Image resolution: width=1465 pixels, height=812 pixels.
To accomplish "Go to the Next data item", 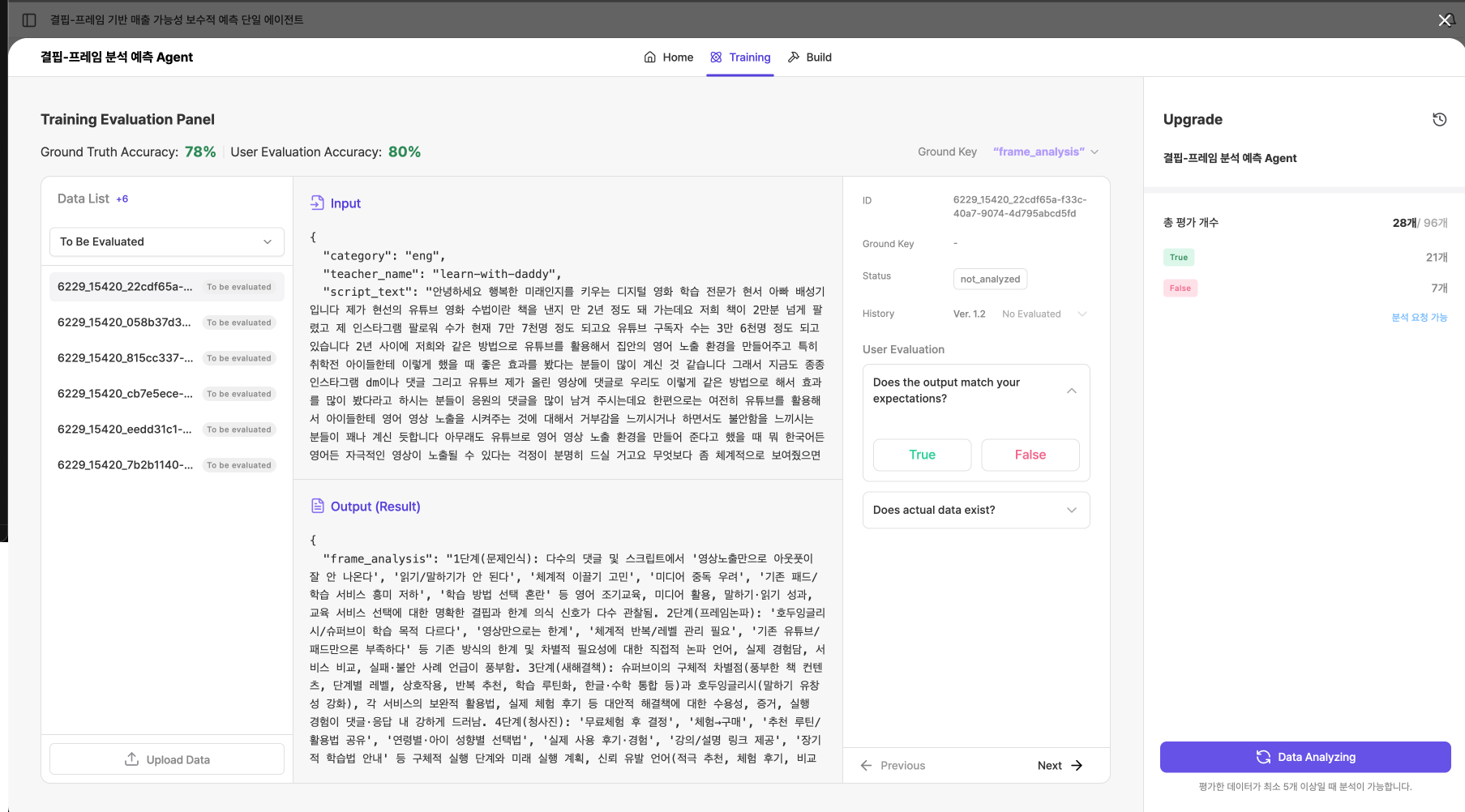I will (1060, 765).
